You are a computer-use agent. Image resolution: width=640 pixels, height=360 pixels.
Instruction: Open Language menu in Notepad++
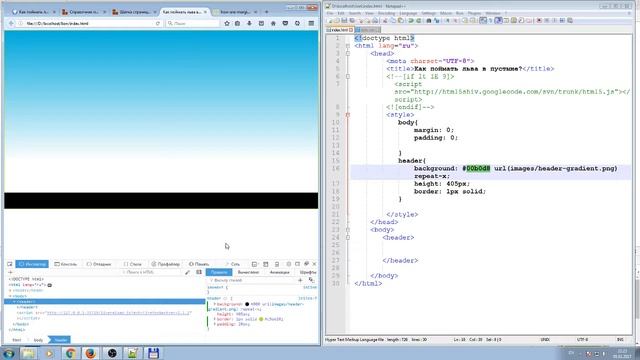coord(408,13)
